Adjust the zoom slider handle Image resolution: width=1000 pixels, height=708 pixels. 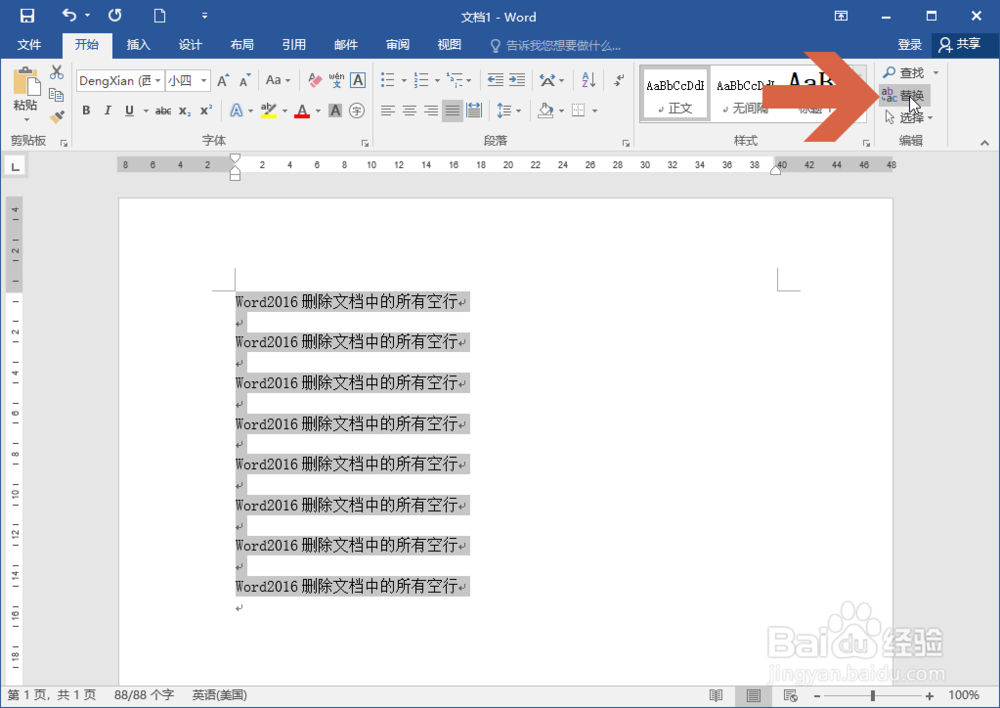[872, 696]
